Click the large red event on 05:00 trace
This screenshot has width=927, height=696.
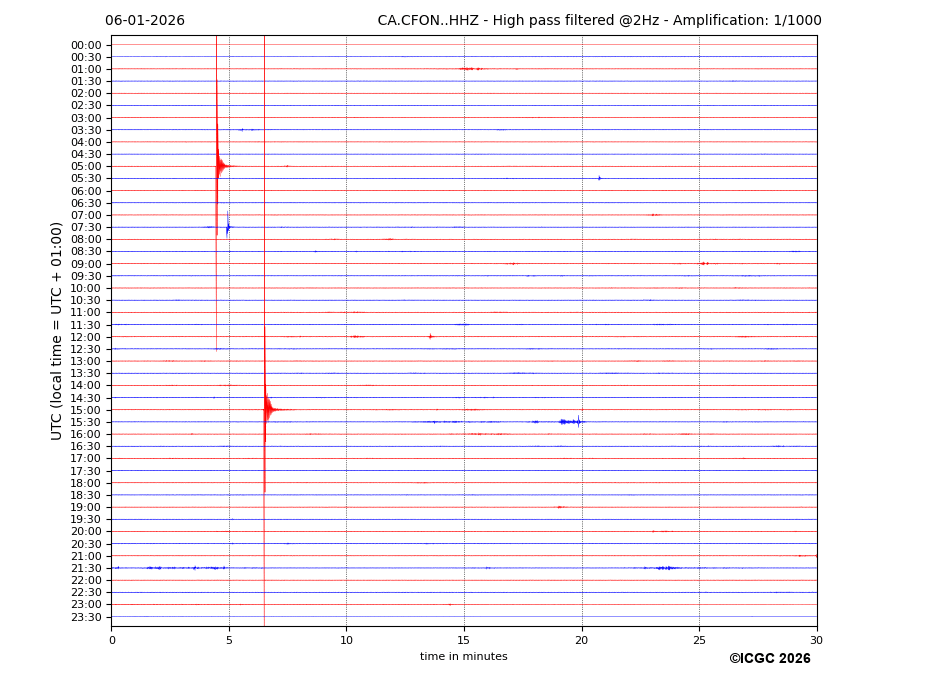click(219, 166)
